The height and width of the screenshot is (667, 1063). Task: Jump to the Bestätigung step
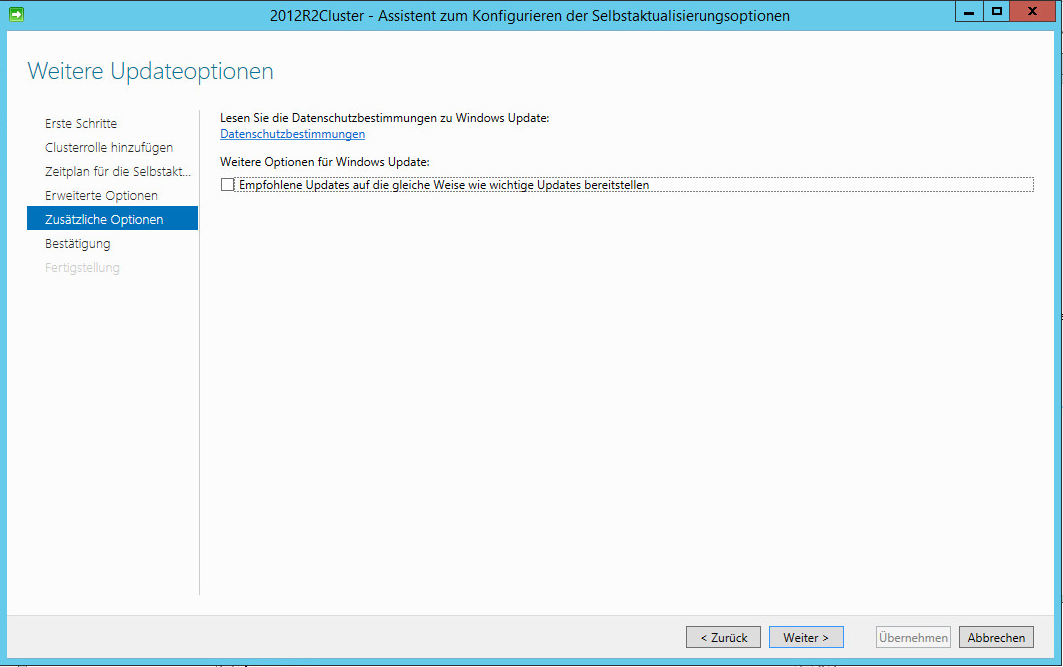(78, 244)
